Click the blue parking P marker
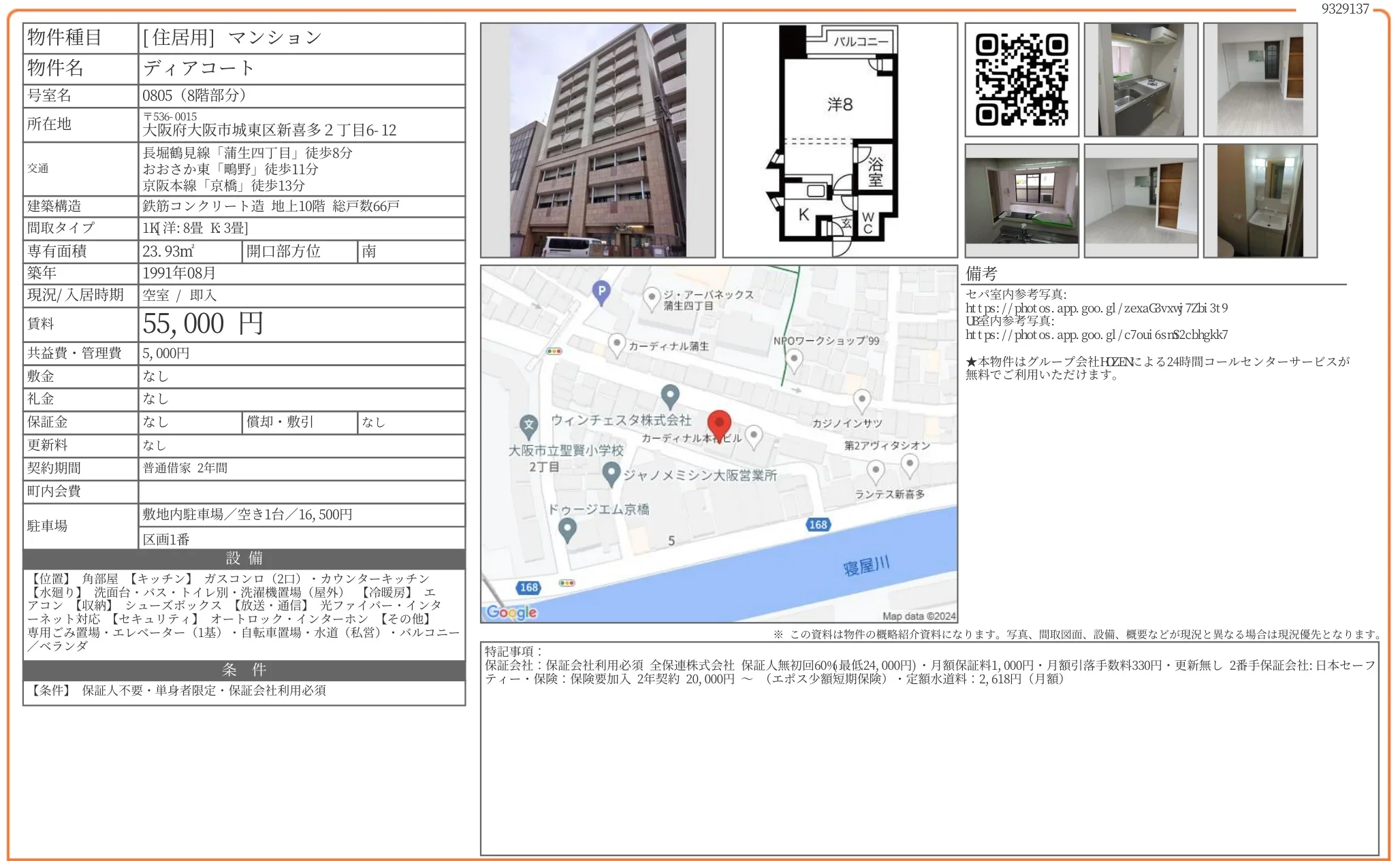Viewport: 1400px width, 861px height. point(601,292)
